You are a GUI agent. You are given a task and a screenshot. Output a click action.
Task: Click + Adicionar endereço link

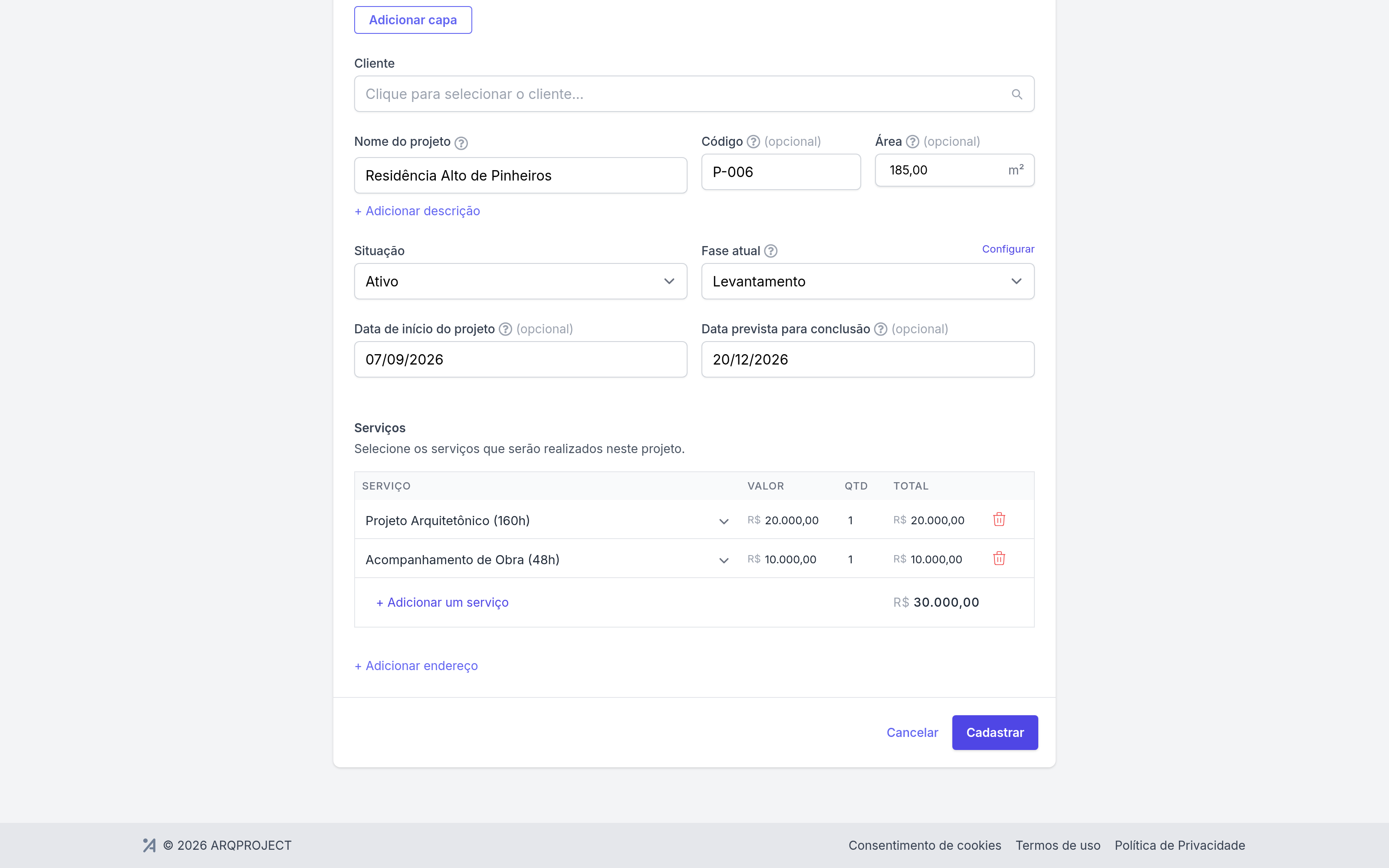click(416, 666)
